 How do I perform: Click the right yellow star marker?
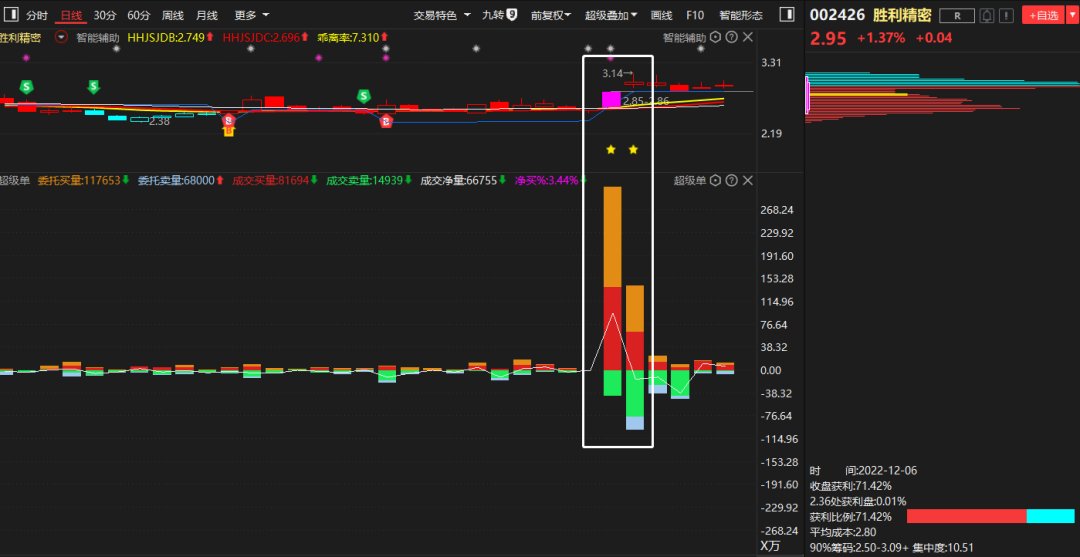634,149
